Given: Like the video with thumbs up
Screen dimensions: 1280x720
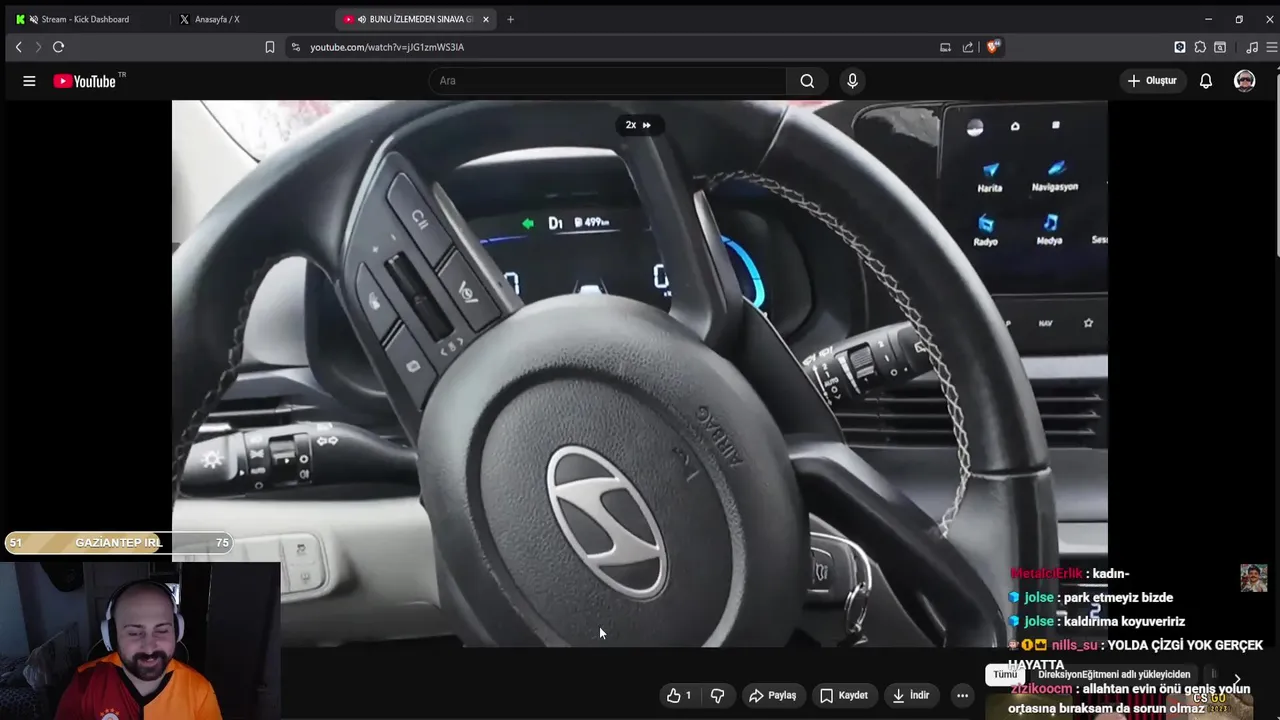Looking at the screenshot, I should tap(678, 695).
